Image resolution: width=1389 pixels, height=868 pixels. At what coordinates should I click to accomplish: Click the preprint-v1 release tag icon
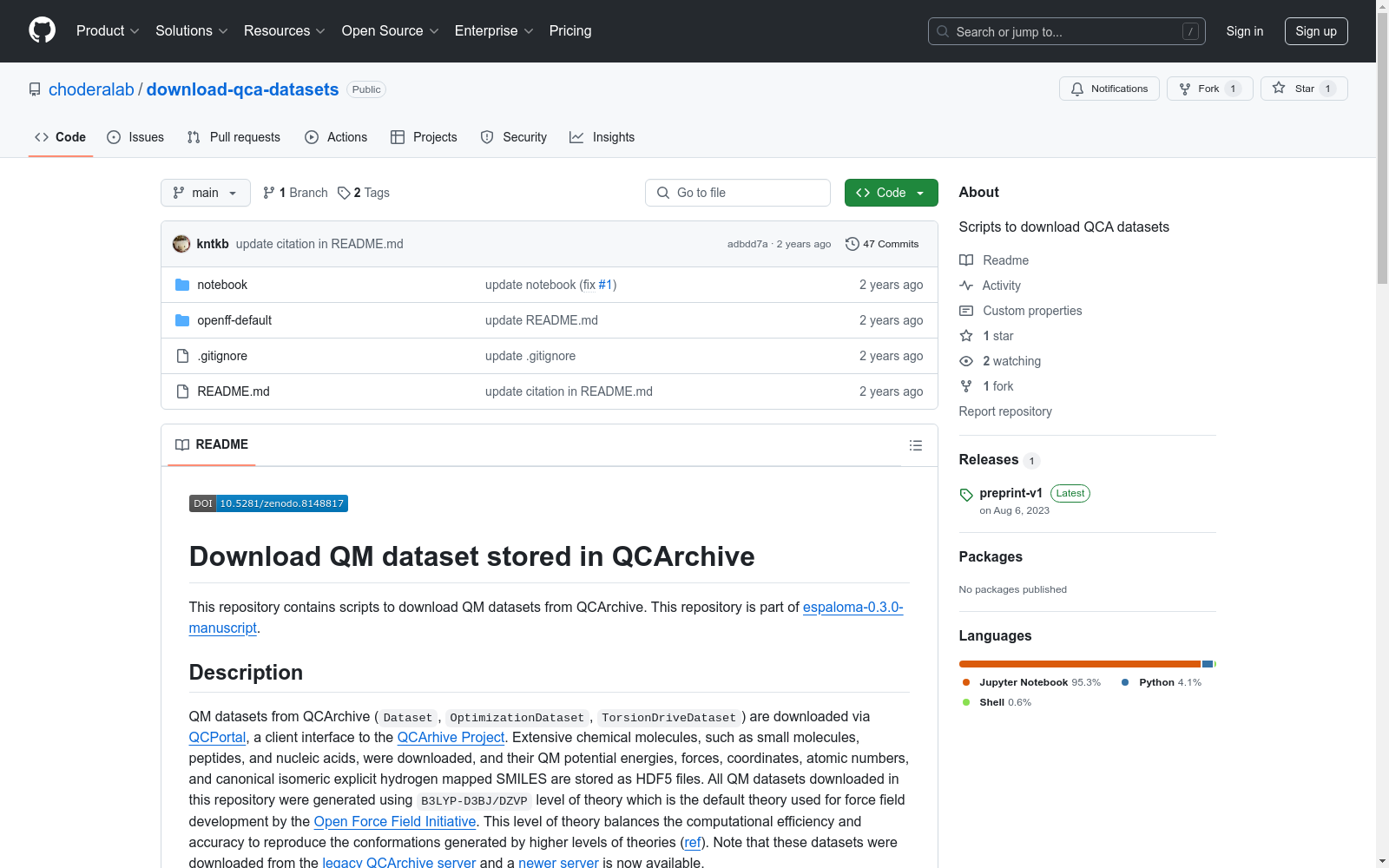(966, 495)
